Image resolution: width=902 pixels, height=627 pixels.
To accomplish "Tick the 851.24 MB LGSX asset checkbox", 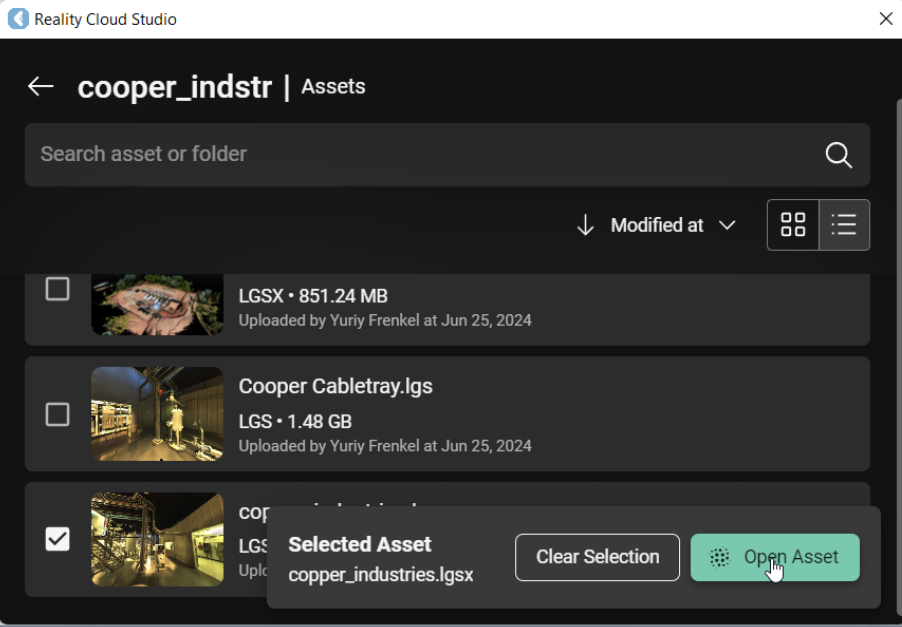I will (58, 290).
